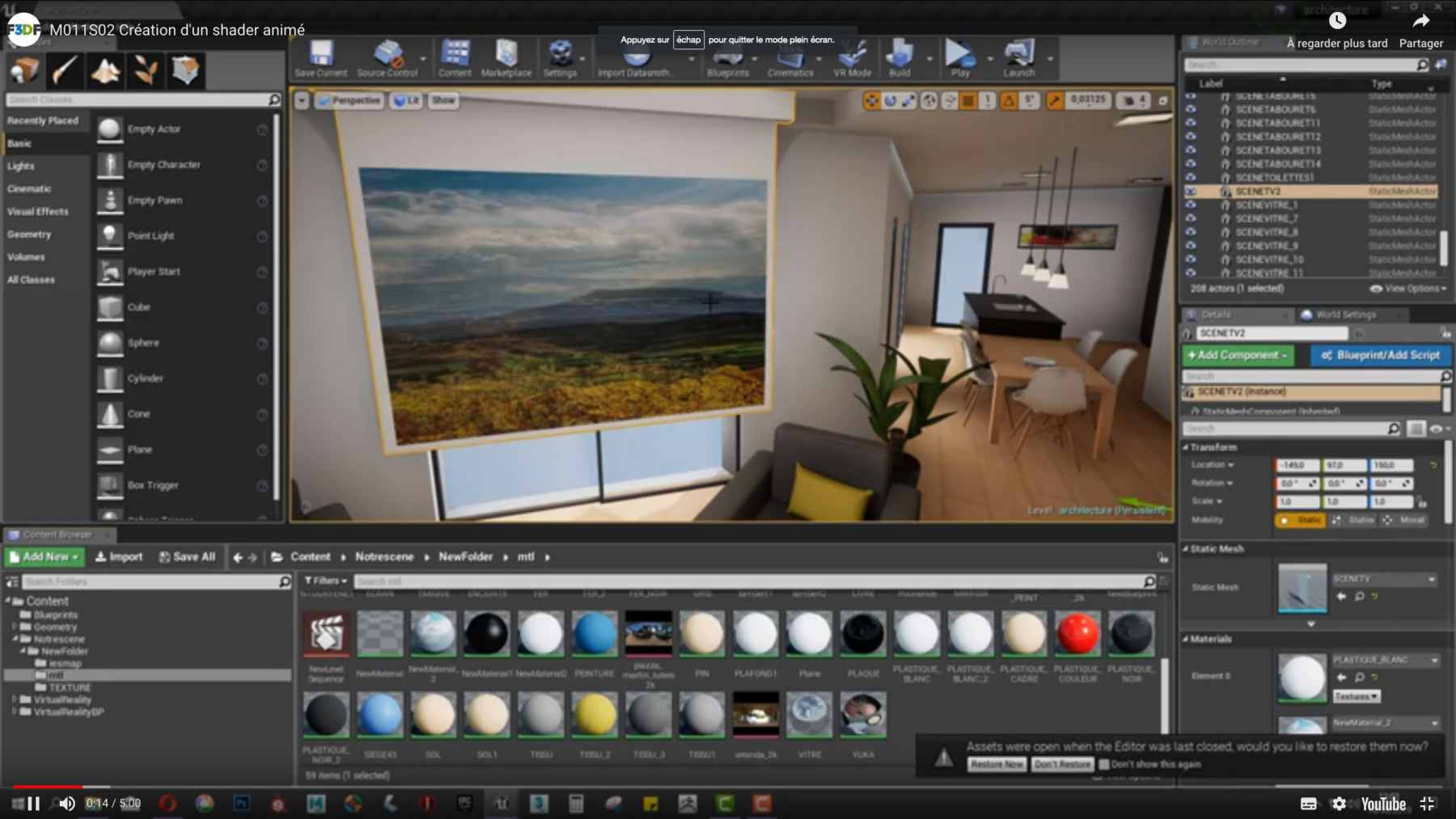Screen dimensions: 1456x819
Task: Select the Geometry Editing mode icon
Action: pyautogui.click(x=185, y=70)
